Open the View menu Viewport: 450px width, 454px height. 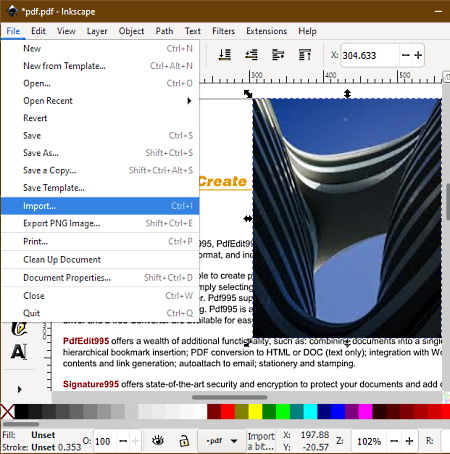pyautogui.click(x=66, y=31)
